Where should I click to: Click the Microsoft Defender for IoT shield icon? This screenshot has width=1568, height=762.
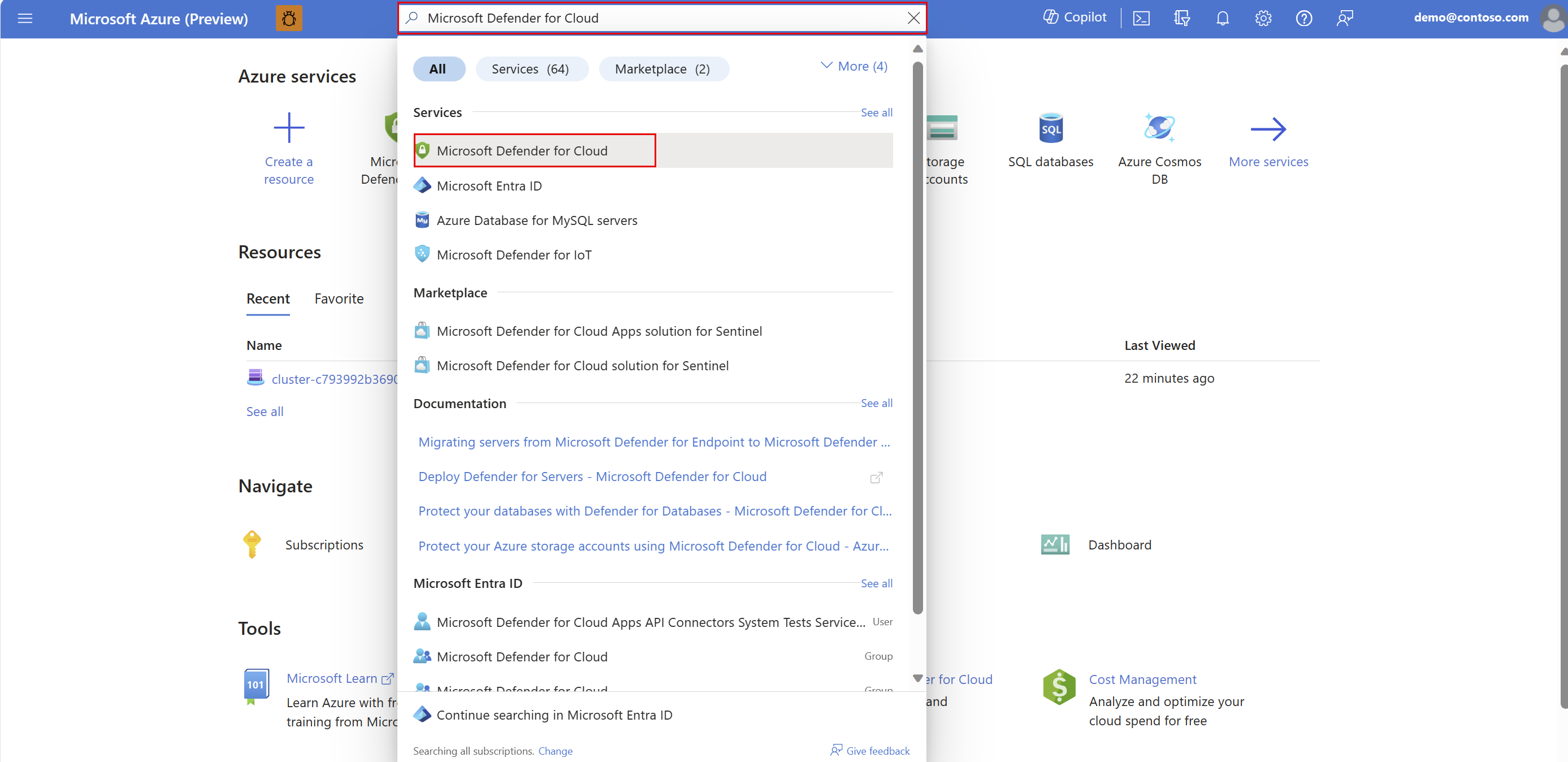421,254
